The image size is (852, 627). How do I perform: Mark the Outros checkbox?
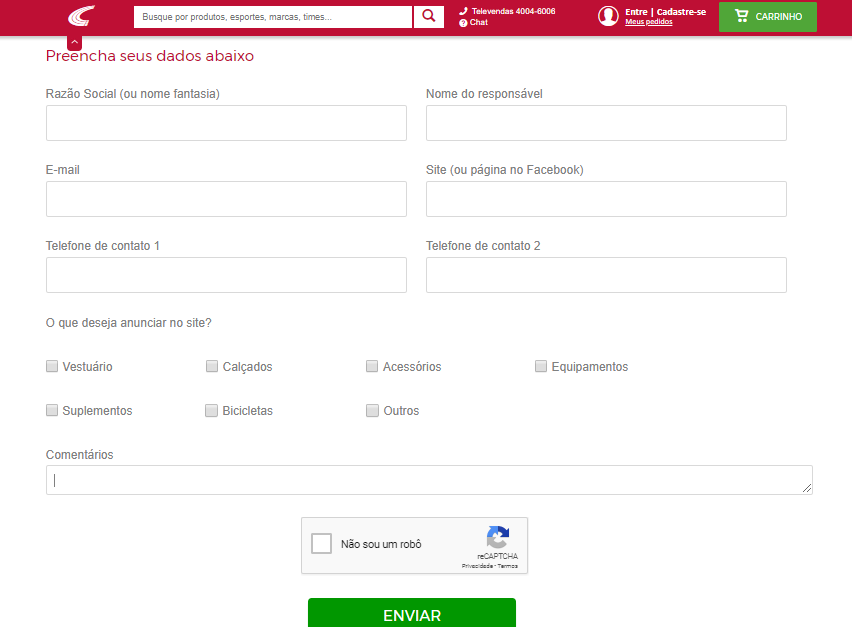tap(372, 410)
